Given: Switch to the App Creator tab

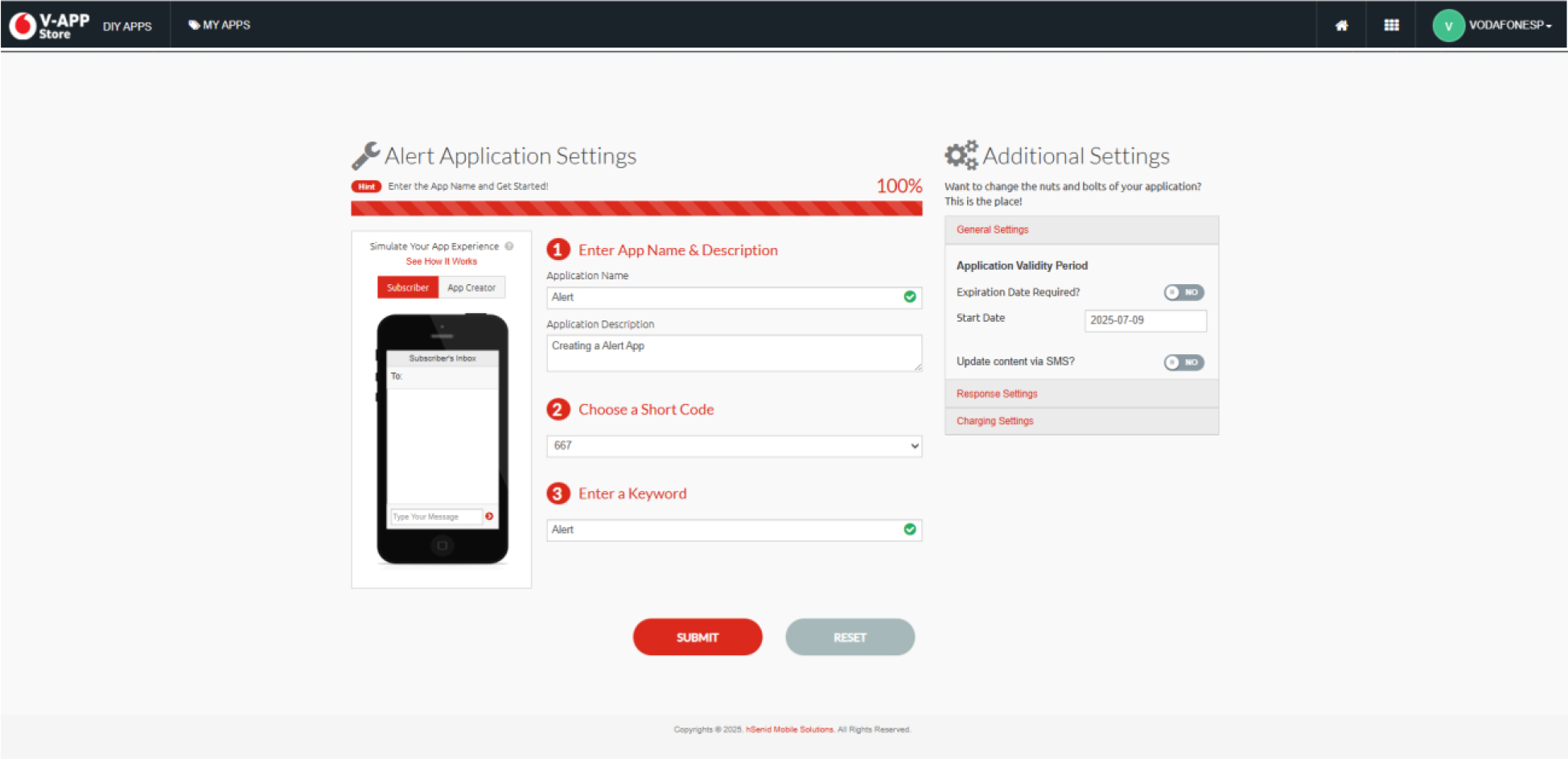Looking at the screenshot, I should [471, 287].
